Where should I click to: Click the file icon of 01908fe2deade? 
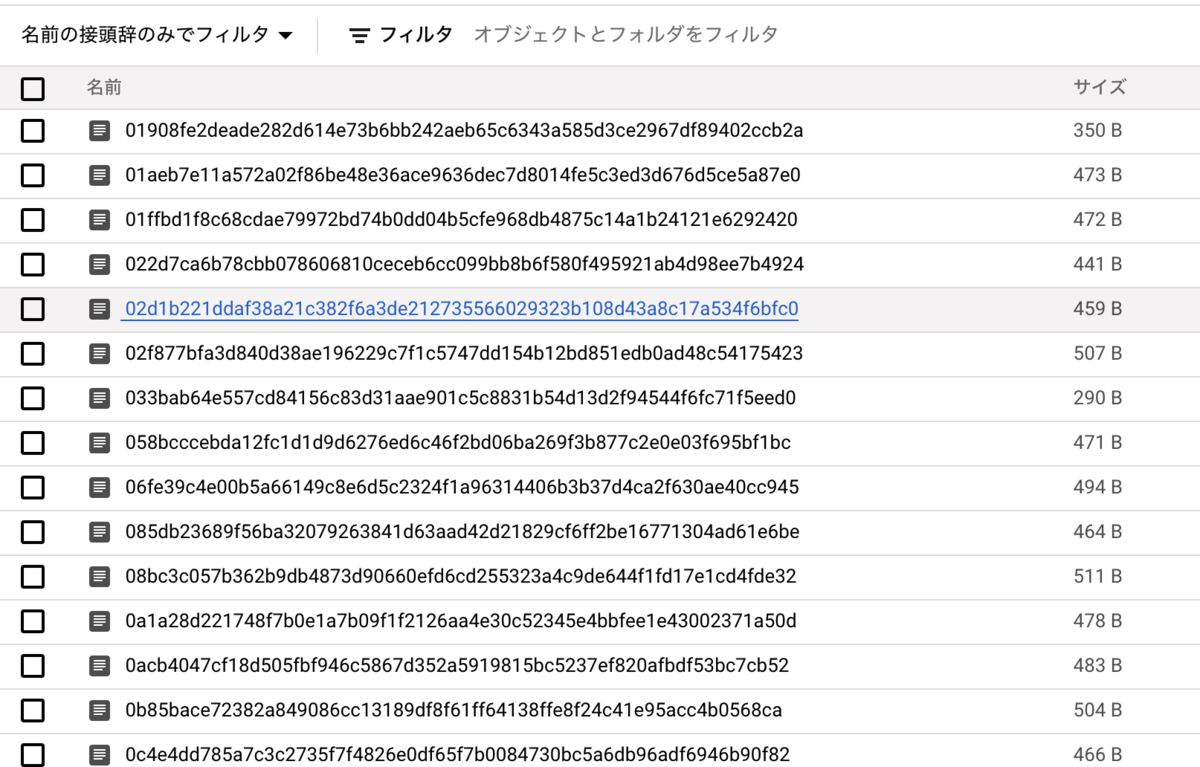99,131
